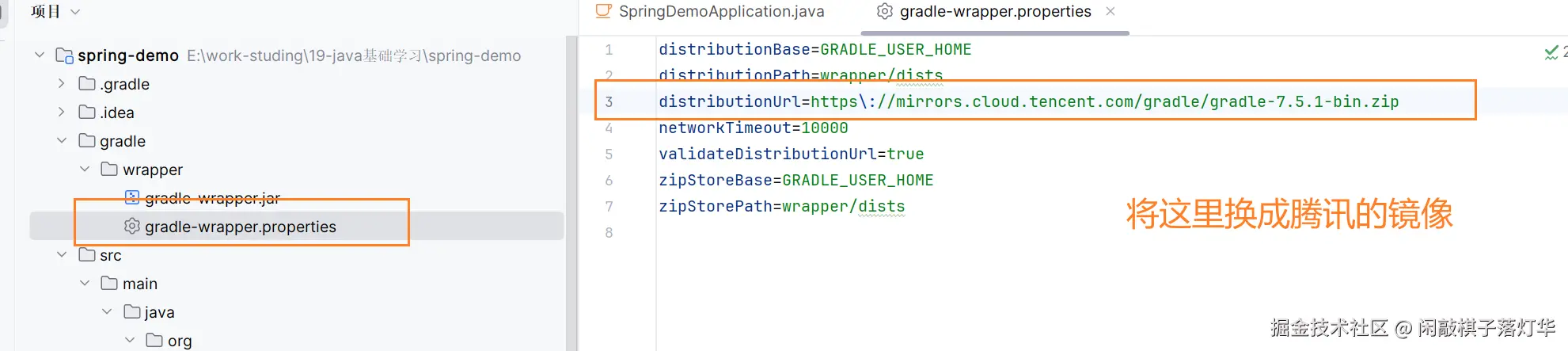Click the gear icon on gradle-wrapper.properties tab
Image resolution: width=1568 pixels, height=351 pixels.
[885, 11]
